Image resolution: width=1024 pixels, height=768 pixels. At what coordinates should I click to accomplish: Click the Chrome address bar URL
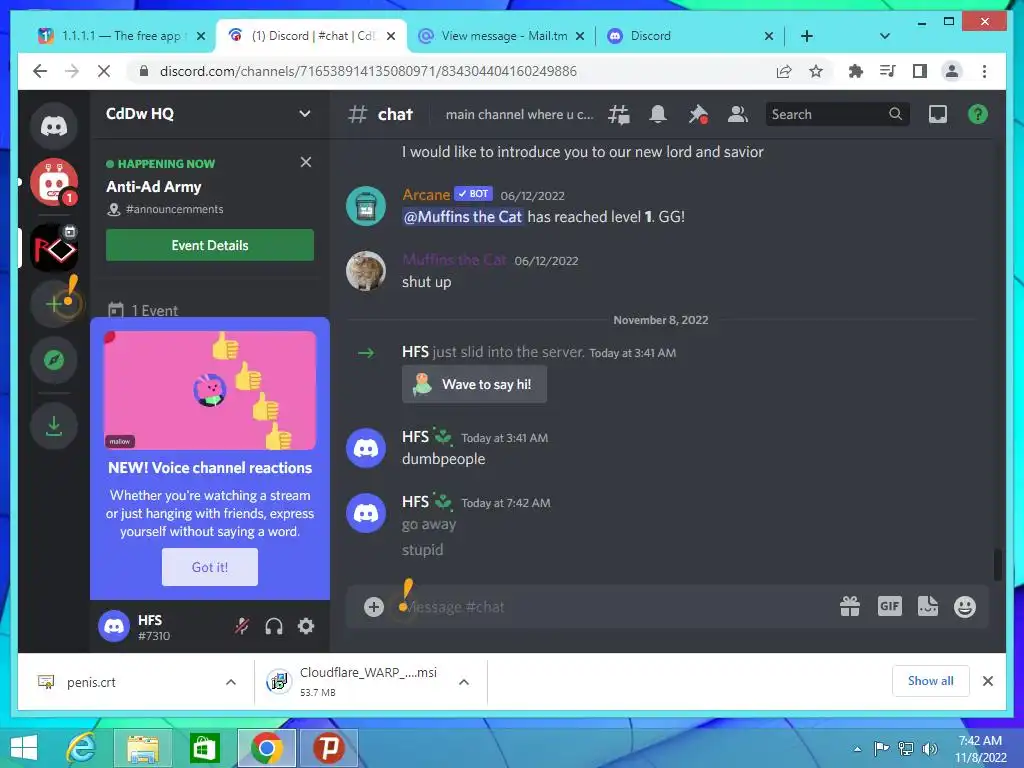[x=368, y=71]
